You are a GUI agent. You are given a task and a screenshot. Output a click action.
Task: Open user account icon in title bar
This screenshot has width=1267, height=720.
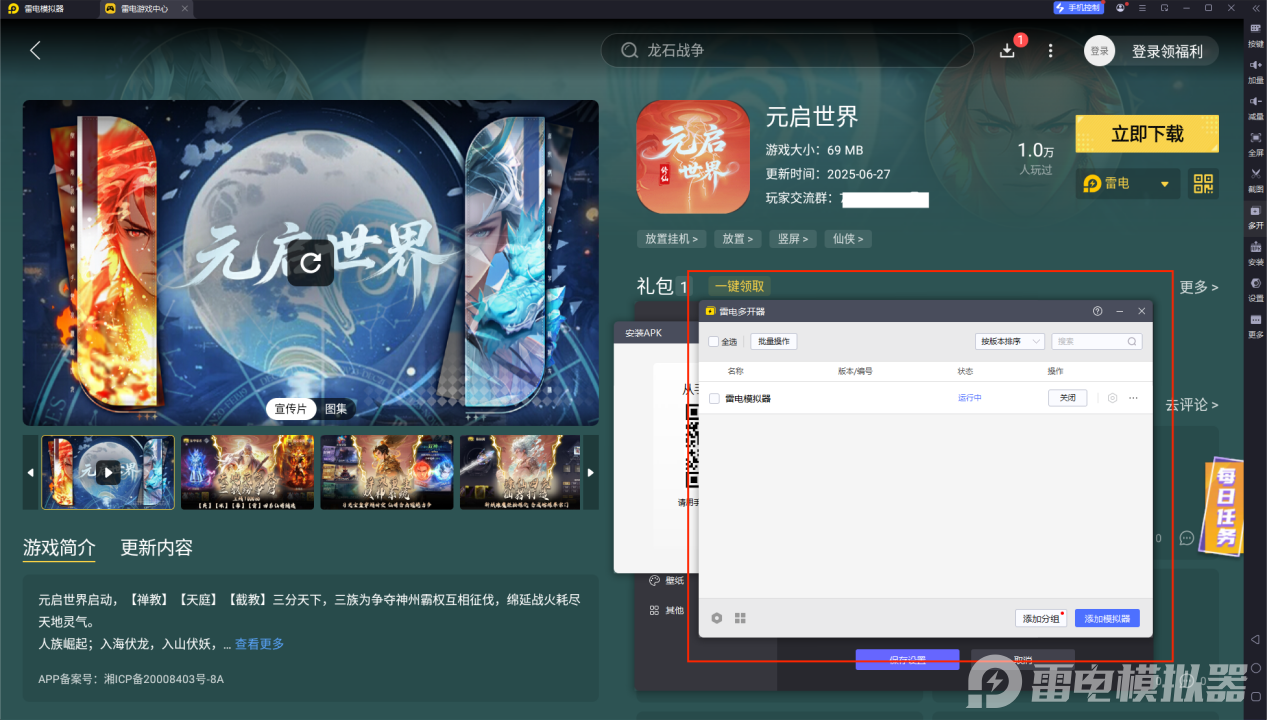[x=1121, y=8]
